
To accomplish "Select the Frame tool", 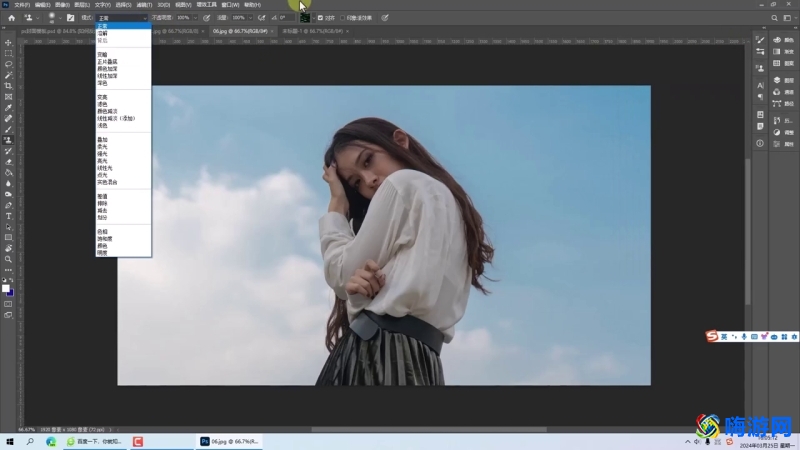I will [x=8, y=96].
